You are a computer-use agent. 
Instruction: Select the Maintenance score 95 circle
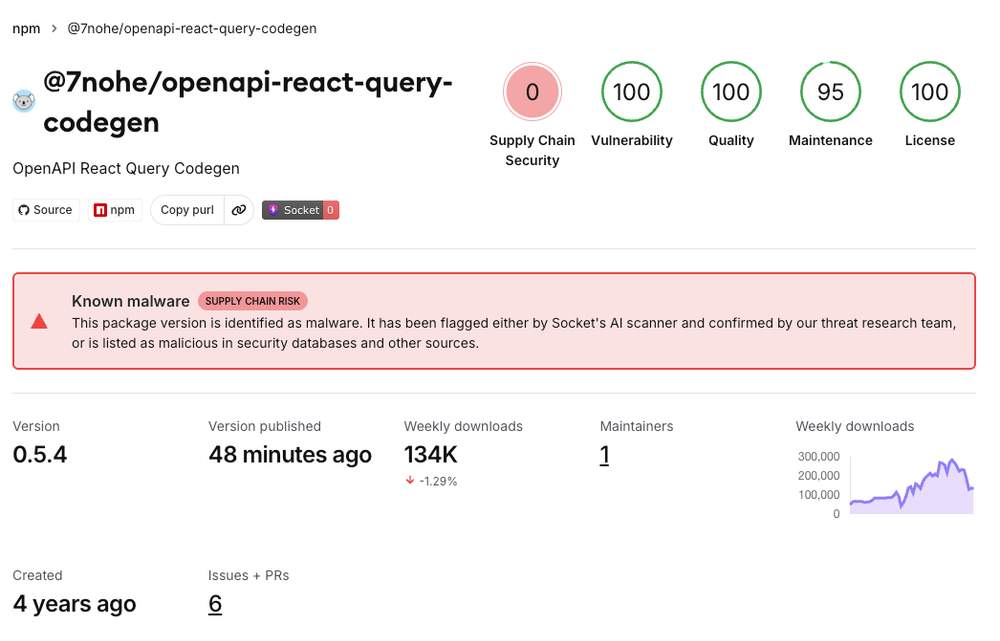830,92
